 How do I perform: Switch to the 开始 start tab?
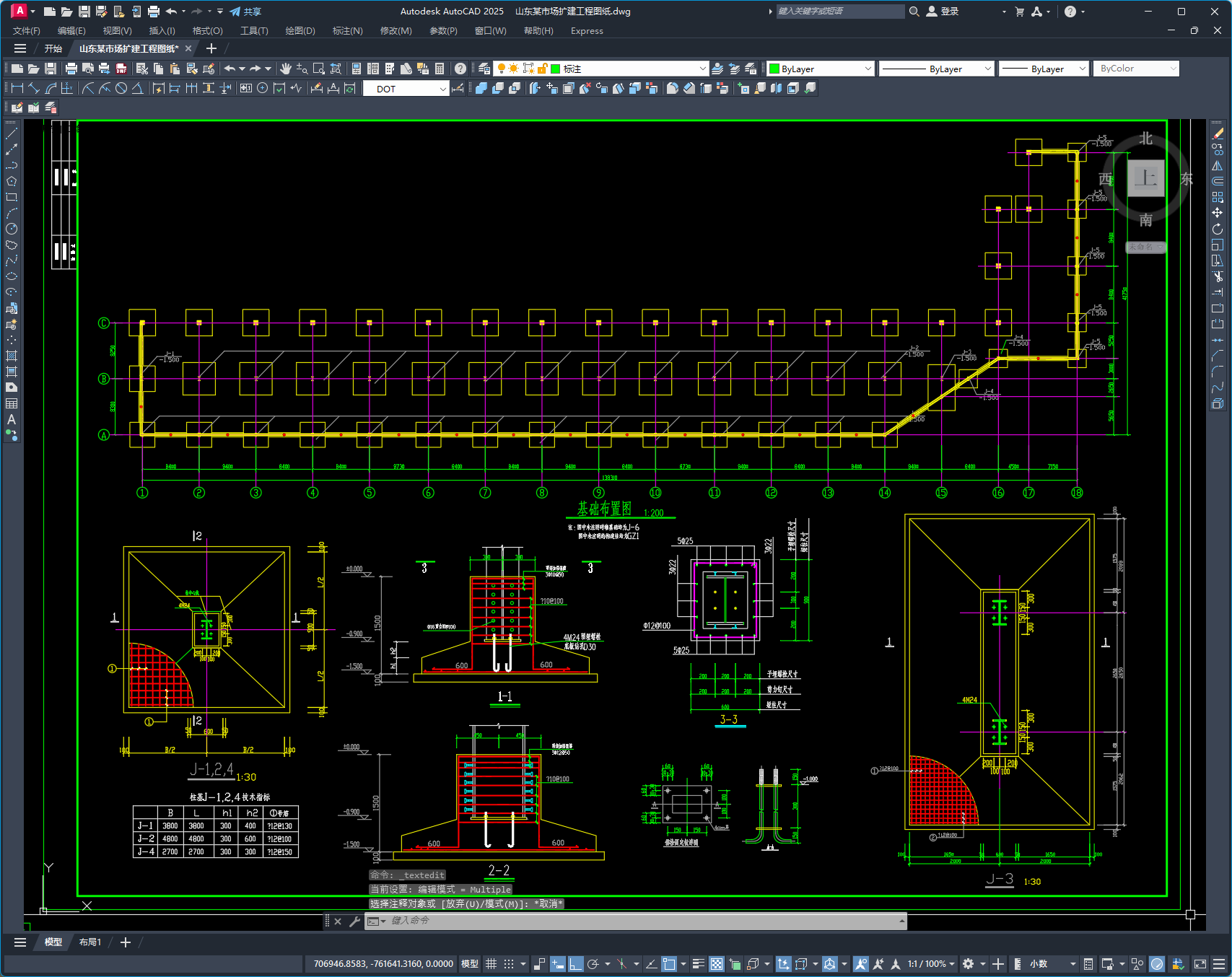[53, 48]
